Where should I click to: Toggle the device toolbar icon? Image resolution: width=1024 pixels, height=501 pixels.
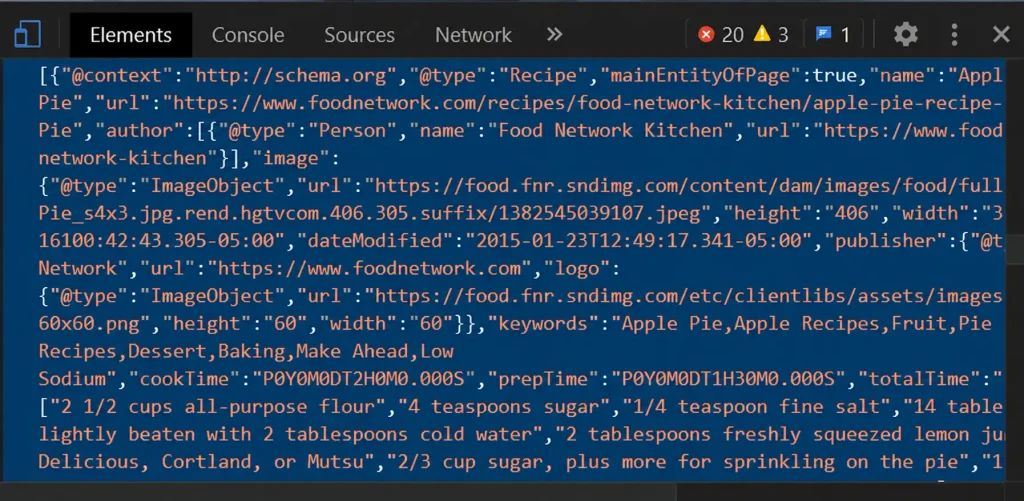point(27,35)
